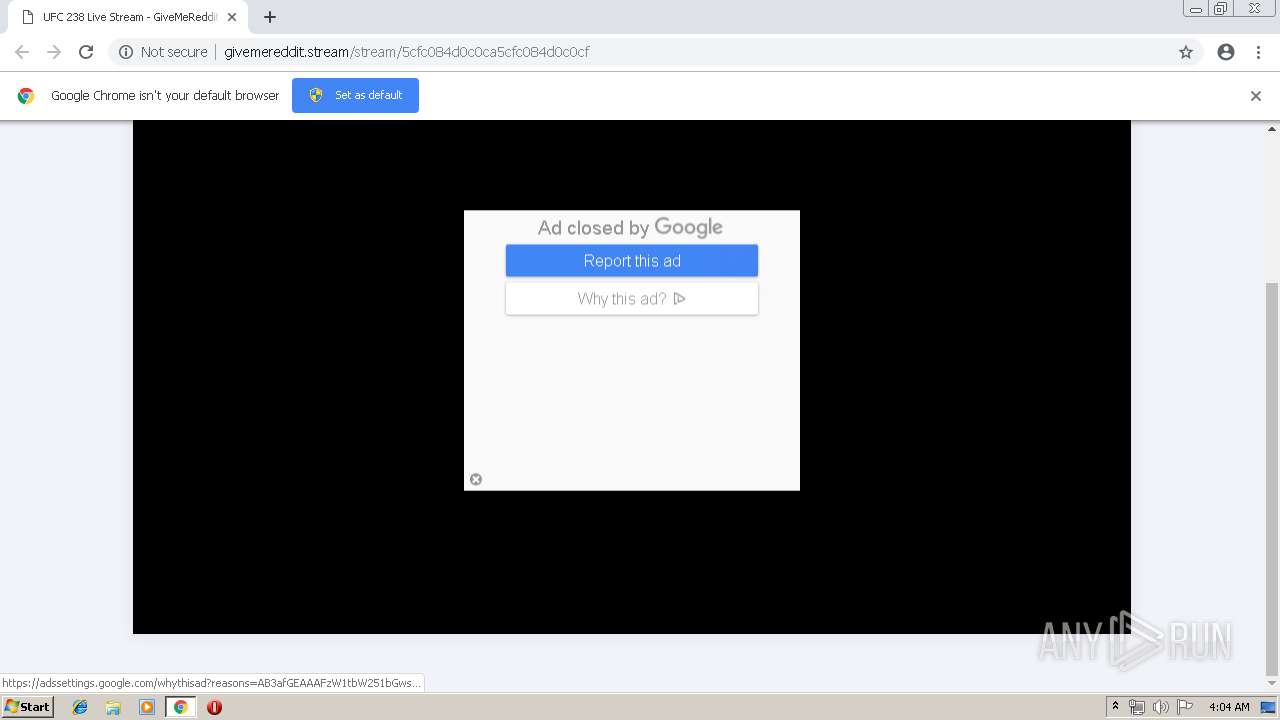The height and width of the screenshot is (720, 1280).
Task: Show hidden system tray icons
Action: click(x=1116, y=707)
